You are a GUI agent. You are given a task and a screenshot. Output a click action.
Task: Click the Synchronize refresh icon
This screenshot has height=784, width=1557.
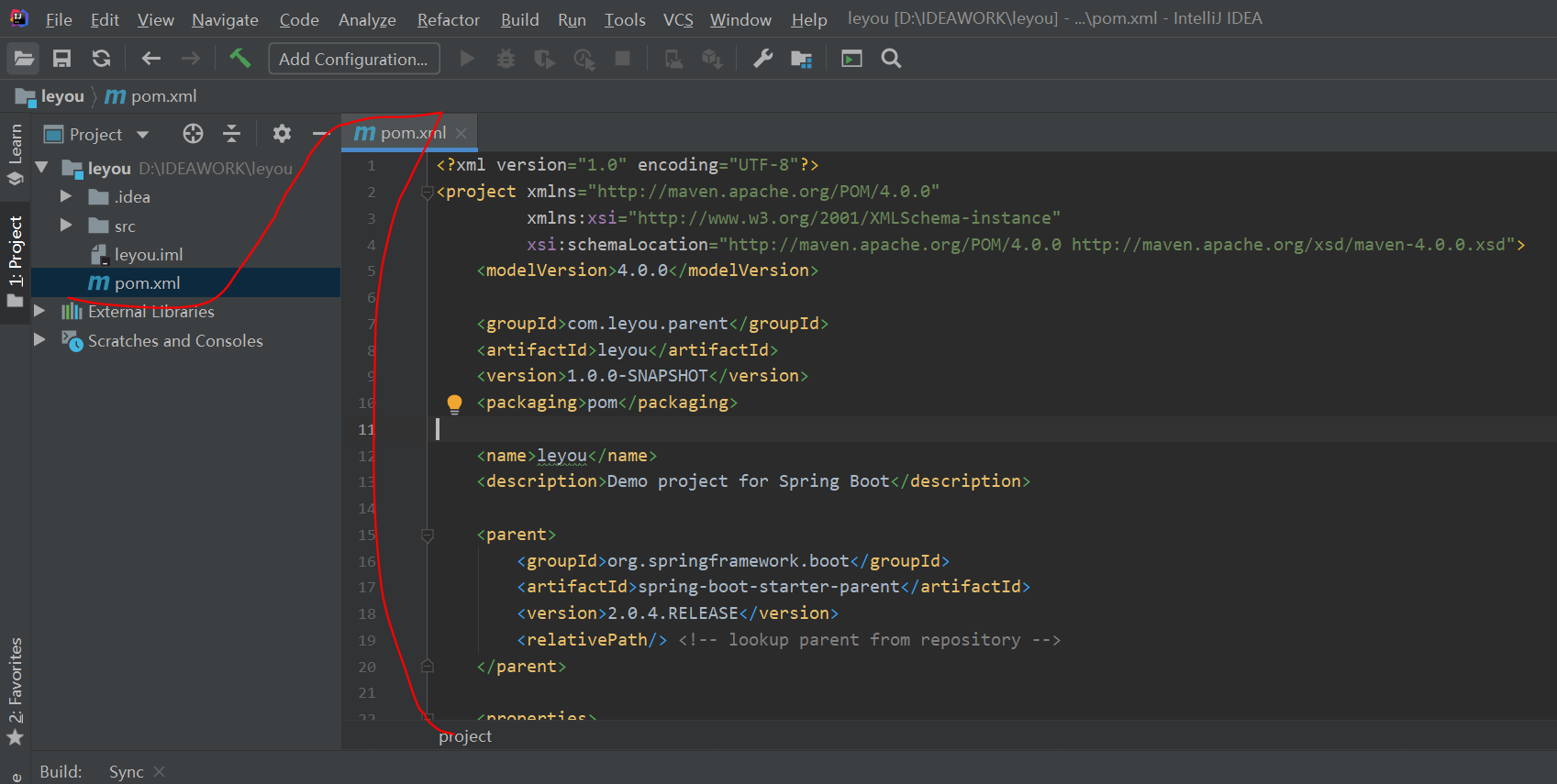(x=101, y=59)
